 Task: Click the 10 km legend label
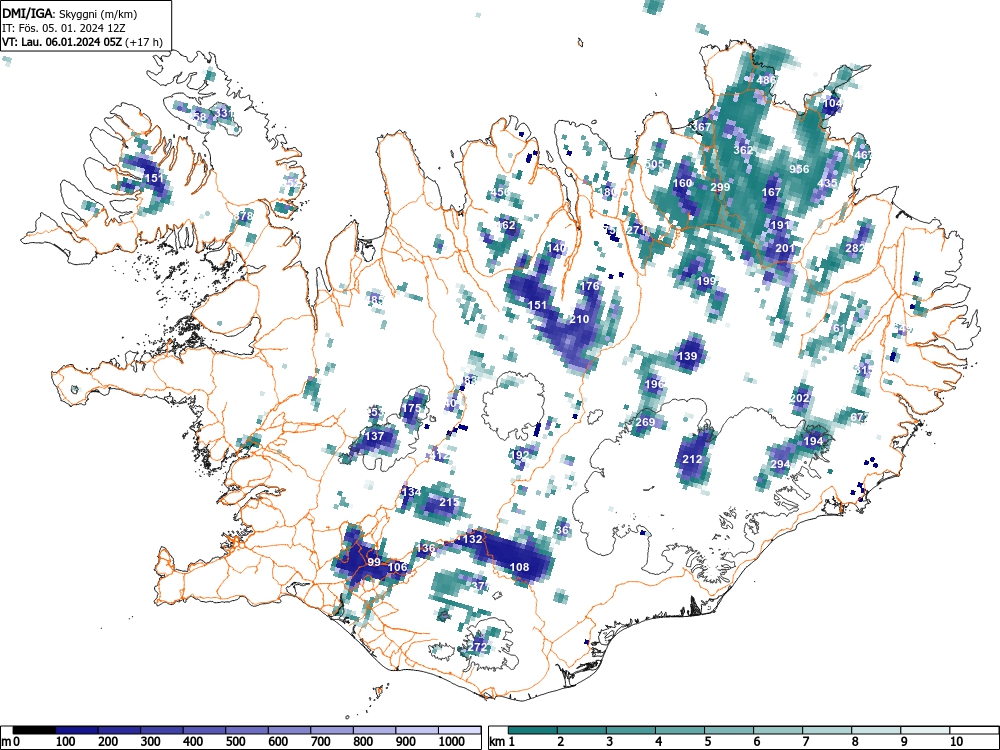(956, 742)
